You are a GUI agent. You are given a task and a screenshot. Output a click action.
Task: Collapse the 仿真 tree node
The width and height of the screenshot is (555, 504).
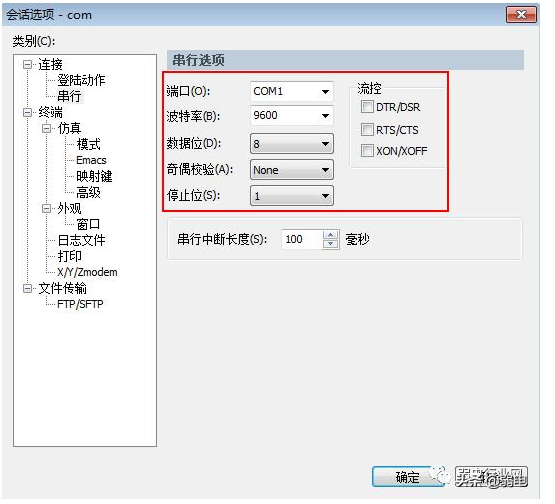(46, 129)
